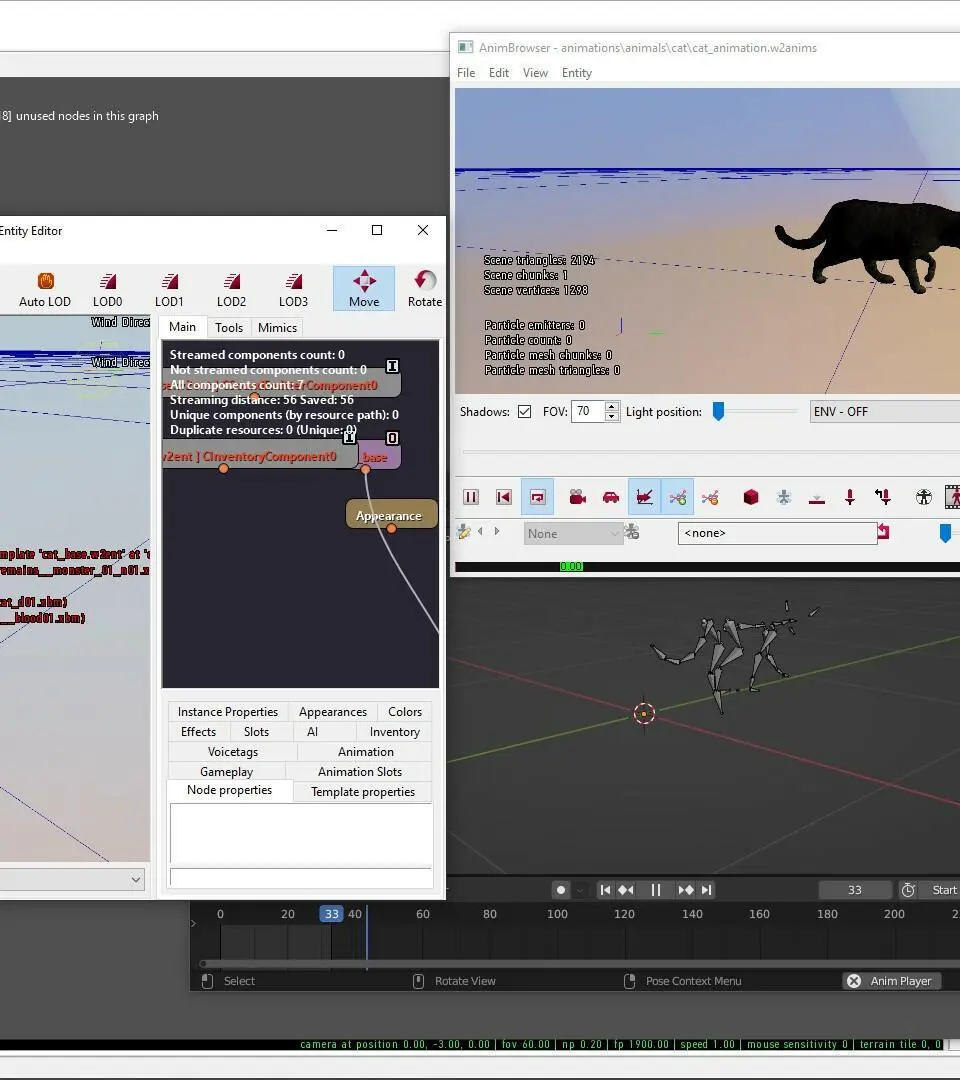Click the FOV value field showing 70
This screenshot has width=960, height=1080.
pos(587,412)
